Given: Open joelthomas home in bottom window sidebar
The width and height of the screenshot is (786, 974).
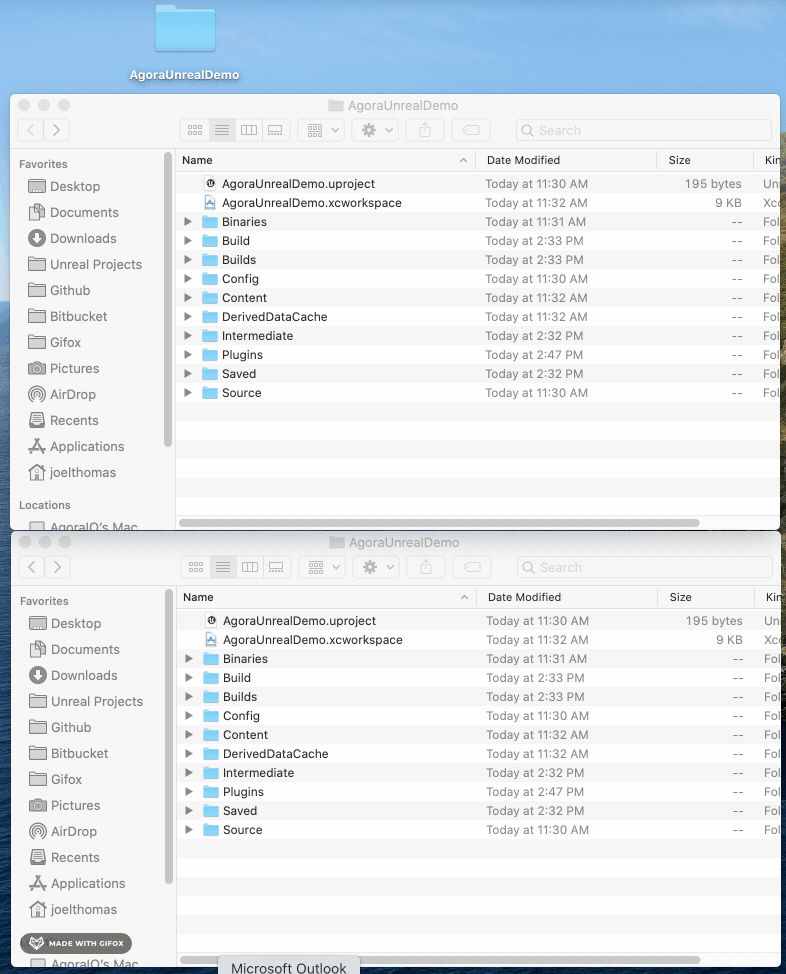Looking at the screenshot, I should pos(73,909).
